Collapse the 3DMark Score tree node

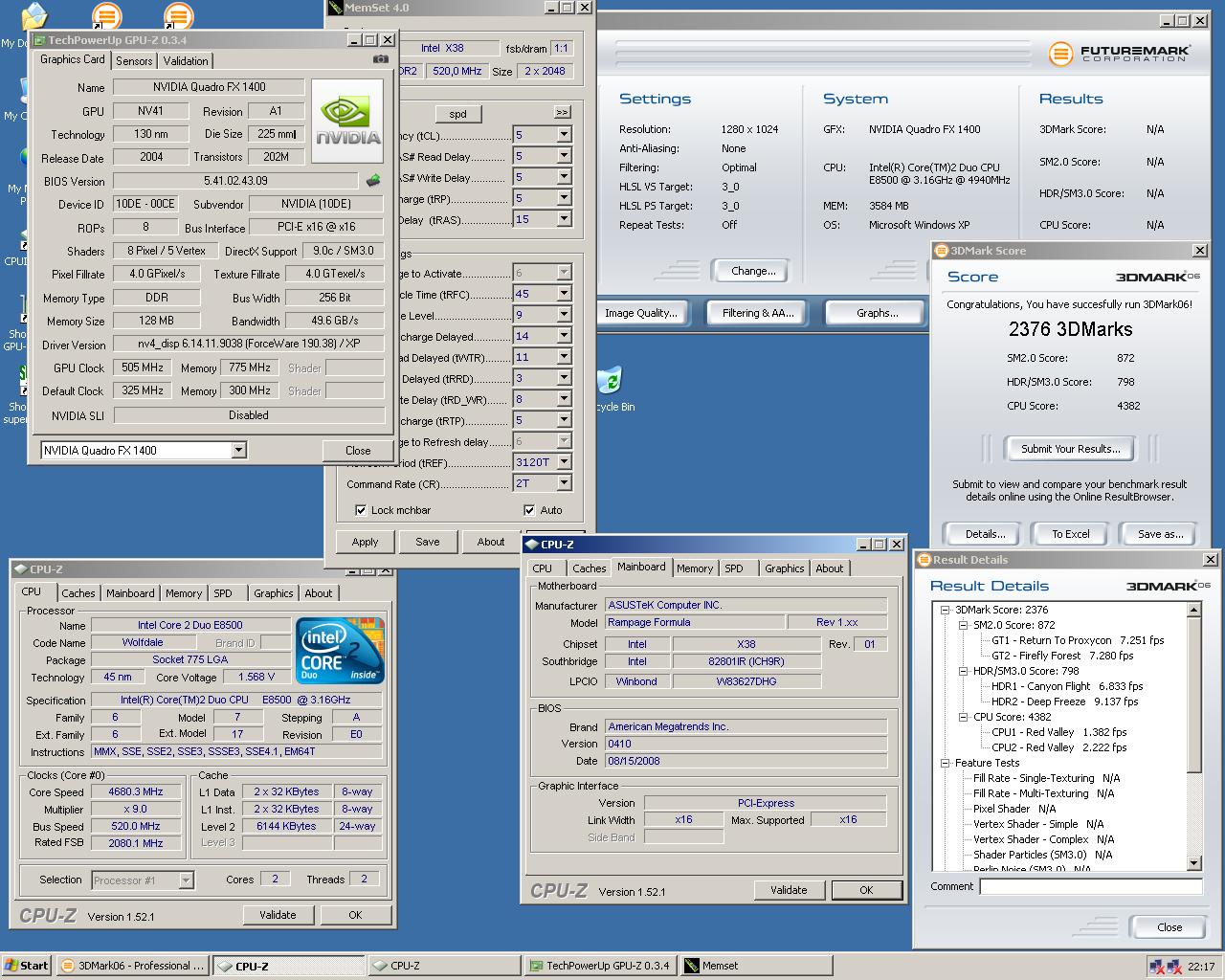coord(945,610)
